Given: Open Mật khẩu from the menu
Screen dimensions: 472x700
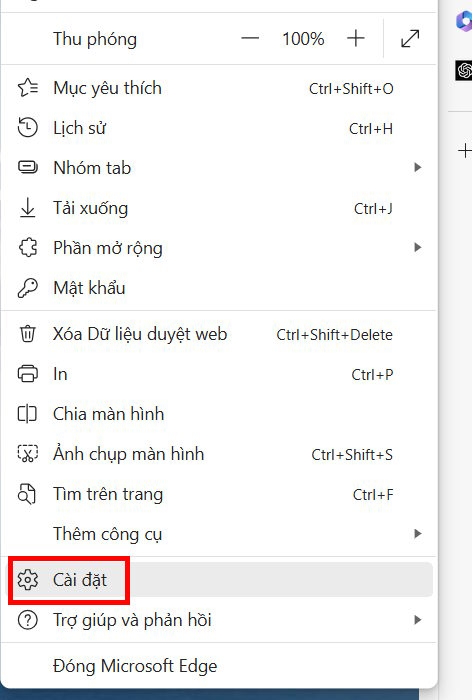Looking at the screenshot, I should 219,288.
